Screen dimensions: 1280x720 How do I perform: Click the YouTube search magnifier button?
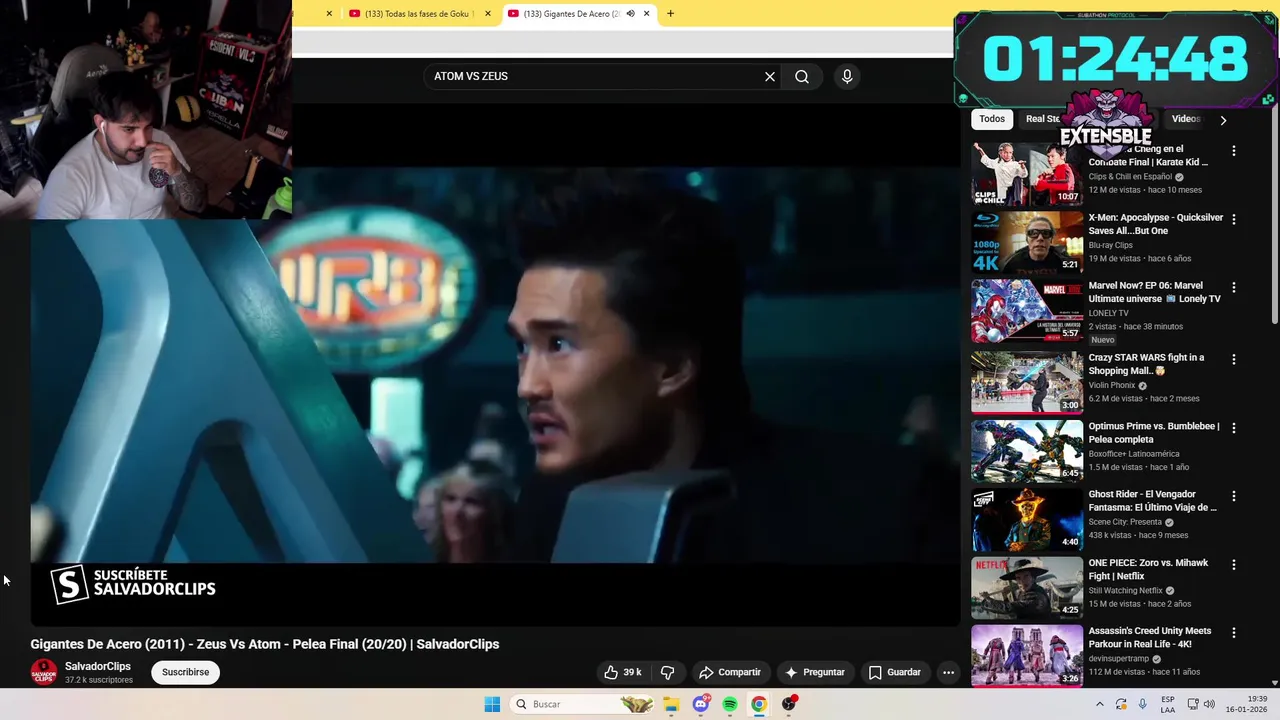coord(802,77)
